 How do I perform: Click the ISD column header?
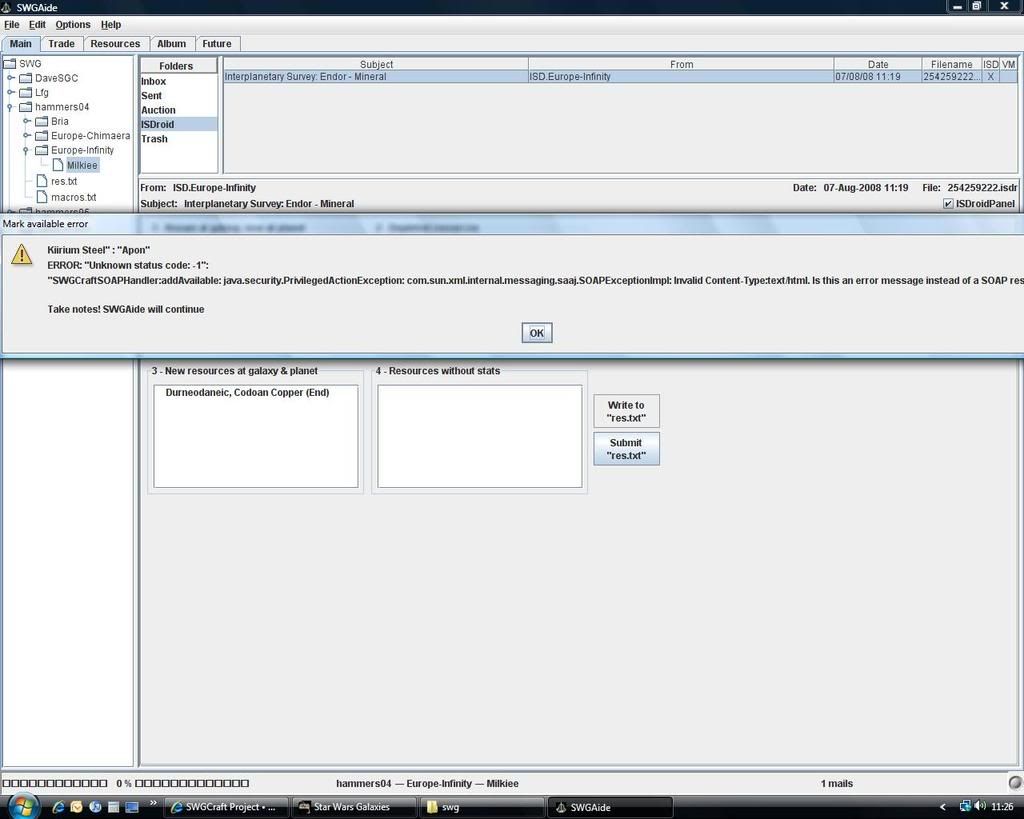(991, 64)
